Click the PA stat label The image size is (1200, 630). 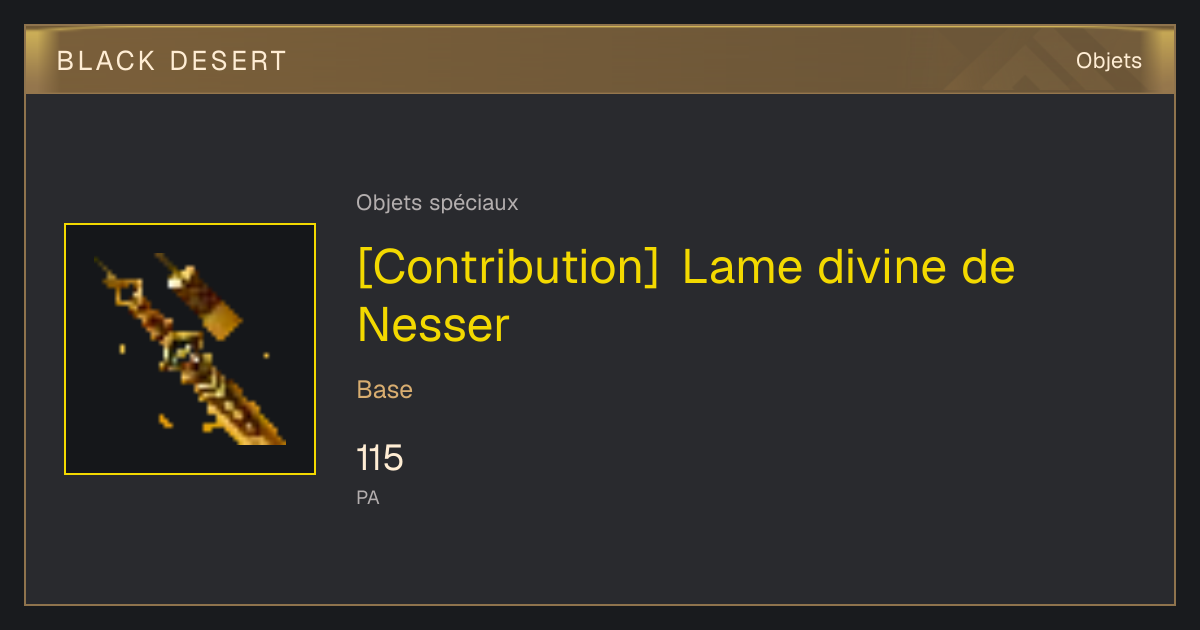(x=368, y=497)
